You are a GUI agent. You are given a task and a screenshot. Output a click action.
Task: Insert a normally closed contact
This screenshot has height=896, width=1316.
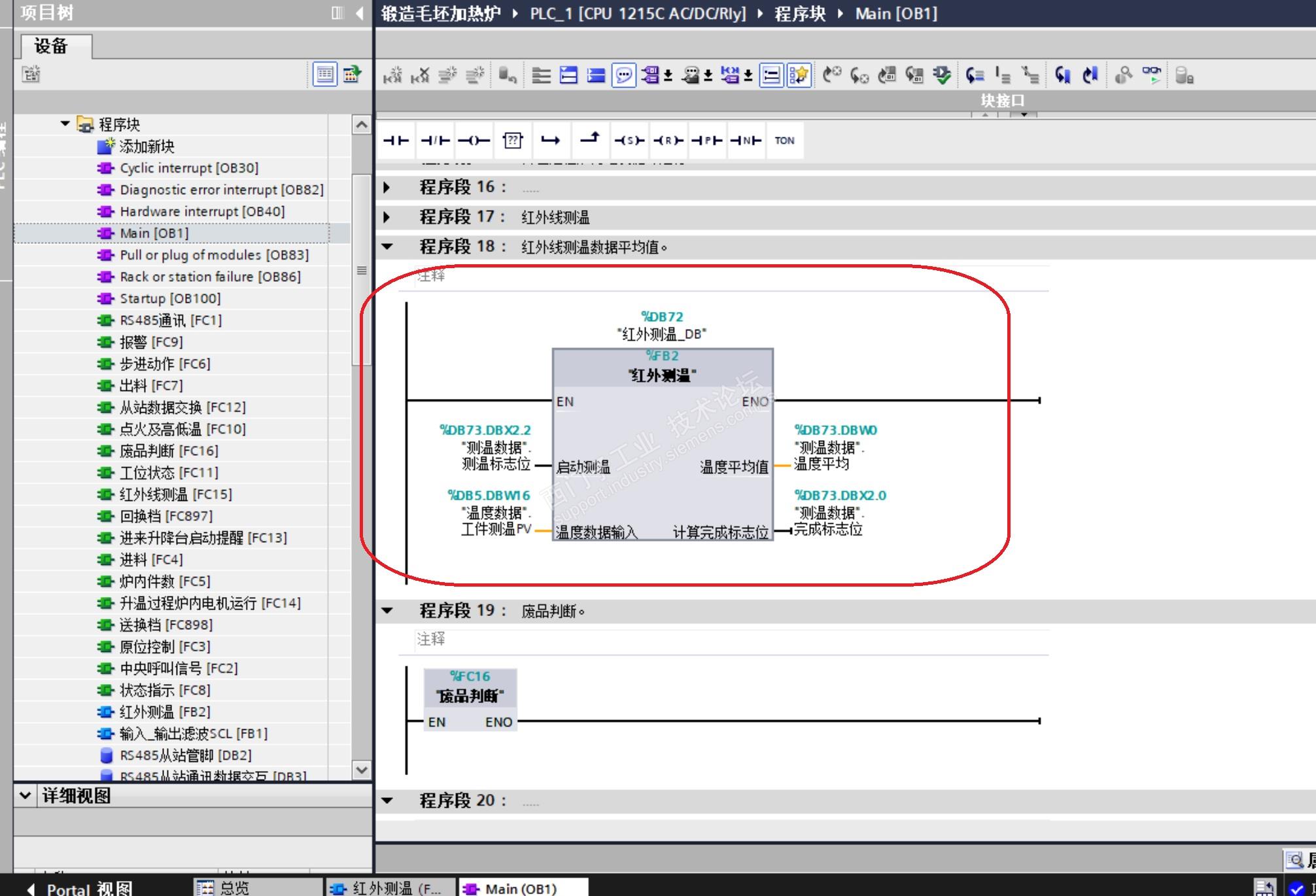click(435, 141)
